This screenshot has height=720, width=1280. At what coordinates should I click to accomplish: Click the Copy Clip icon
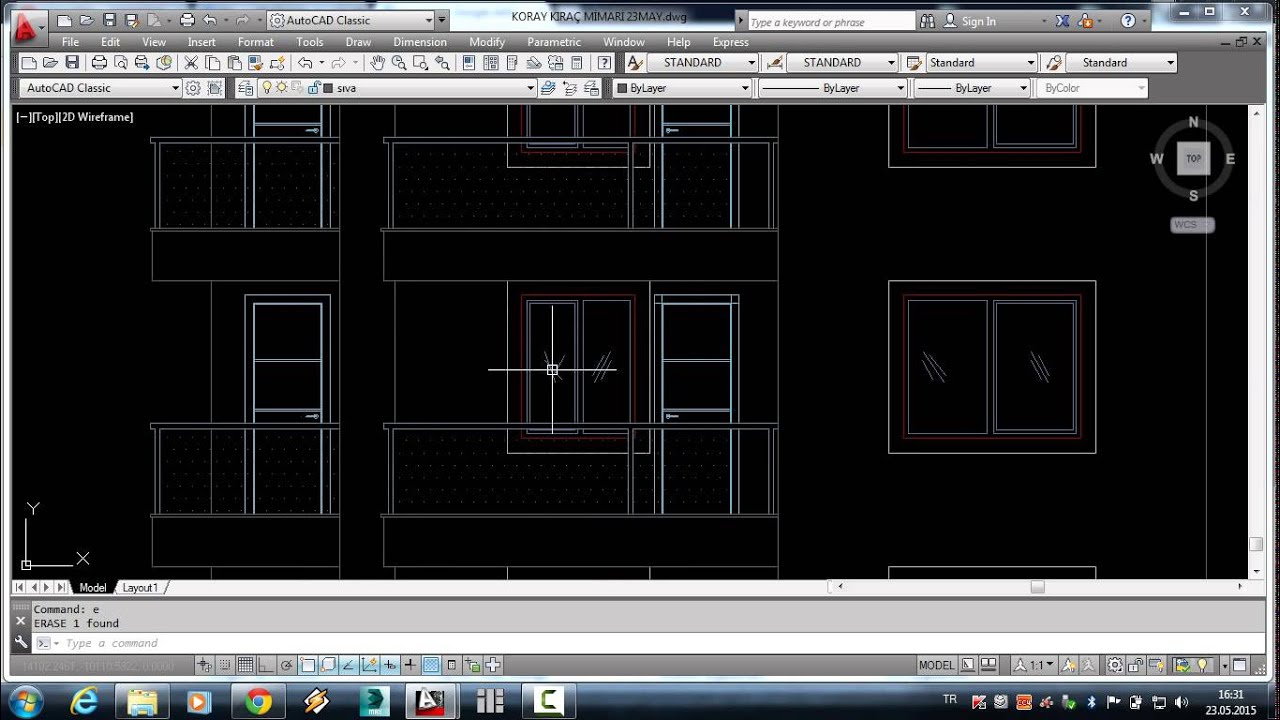click(x=213, y=62)
